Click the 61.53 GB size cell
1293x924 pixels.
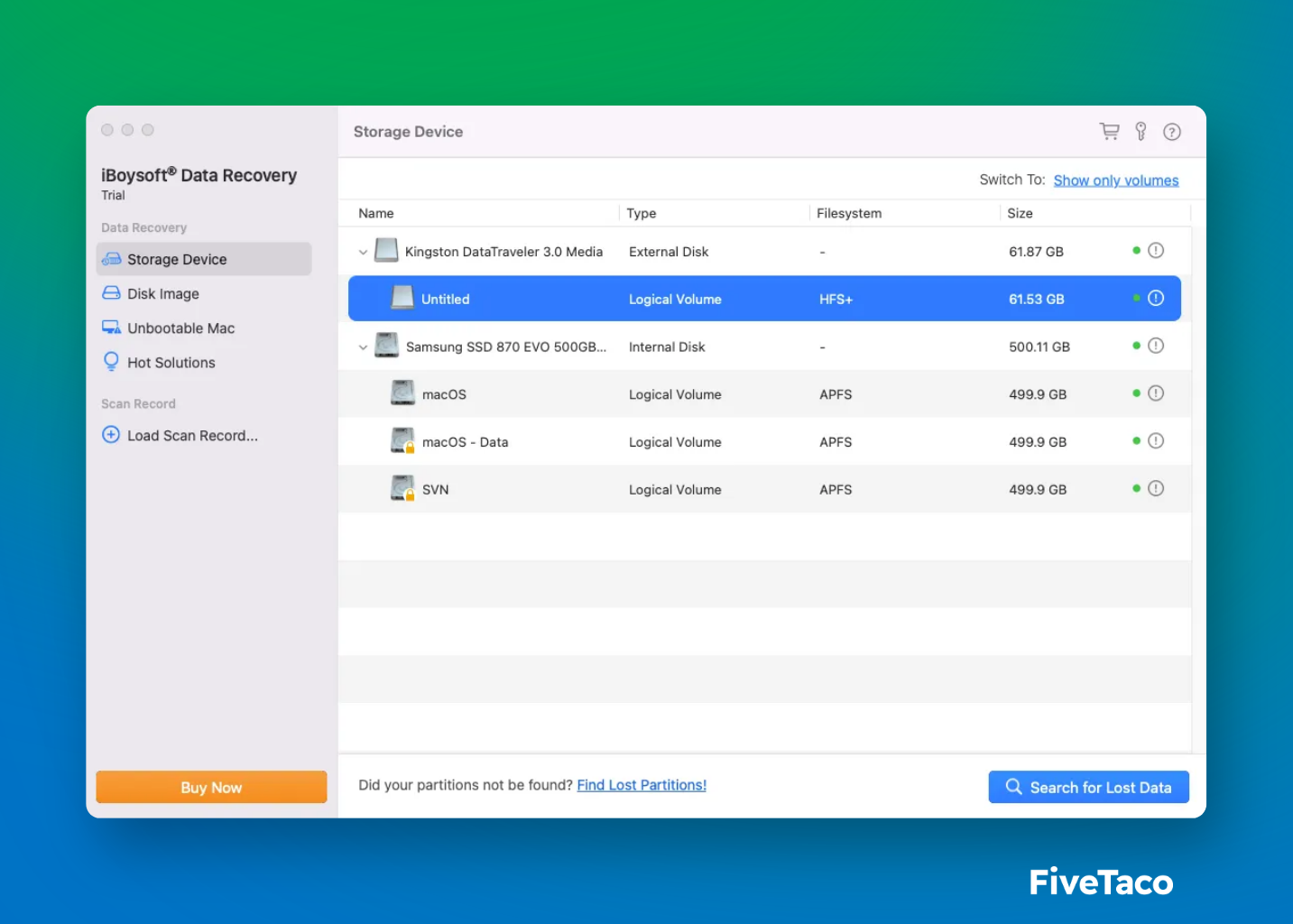click(x=1036, y=300)
